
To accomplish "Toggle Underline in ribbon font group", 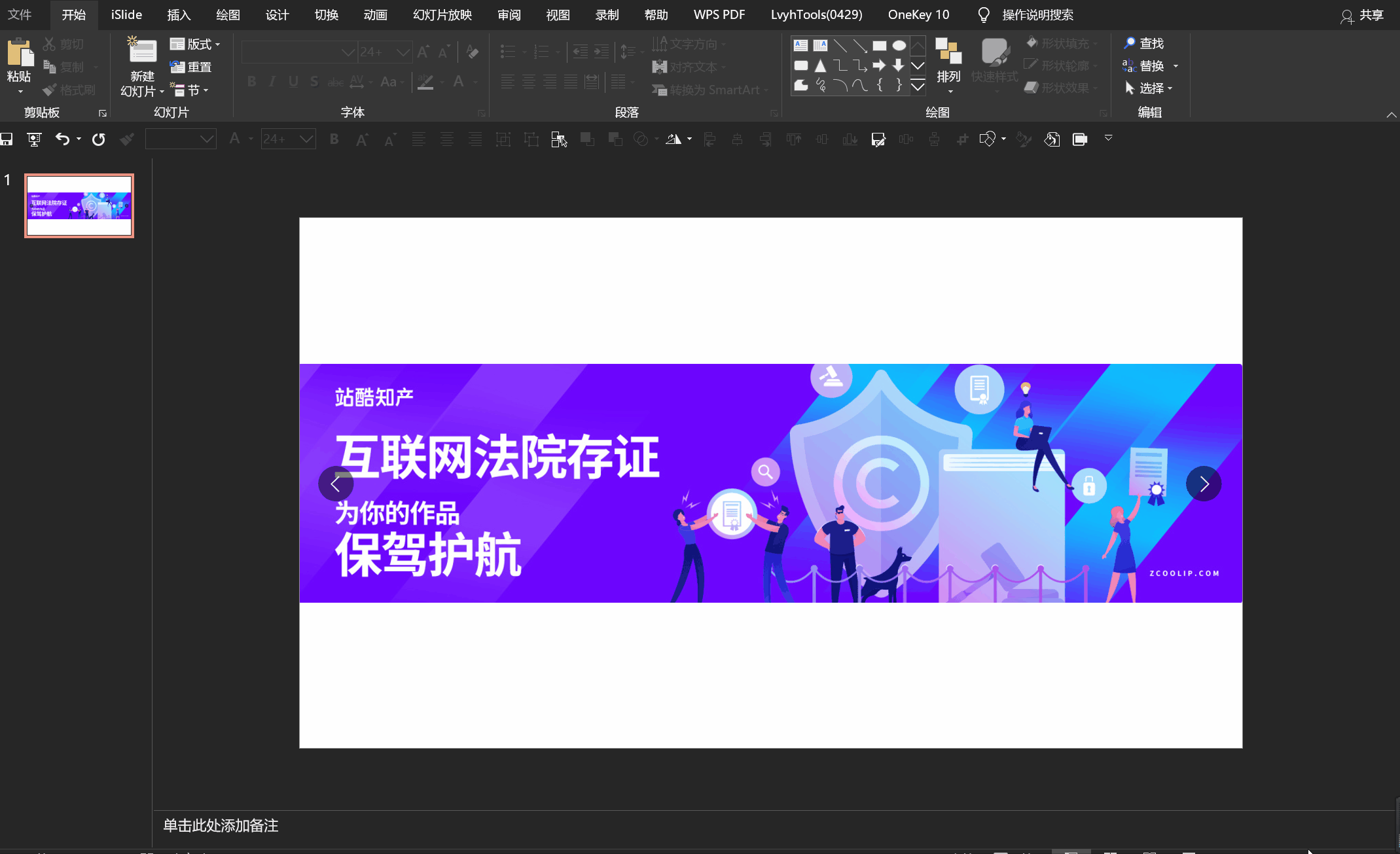I will pyautogui.click(x=293, y=82).
